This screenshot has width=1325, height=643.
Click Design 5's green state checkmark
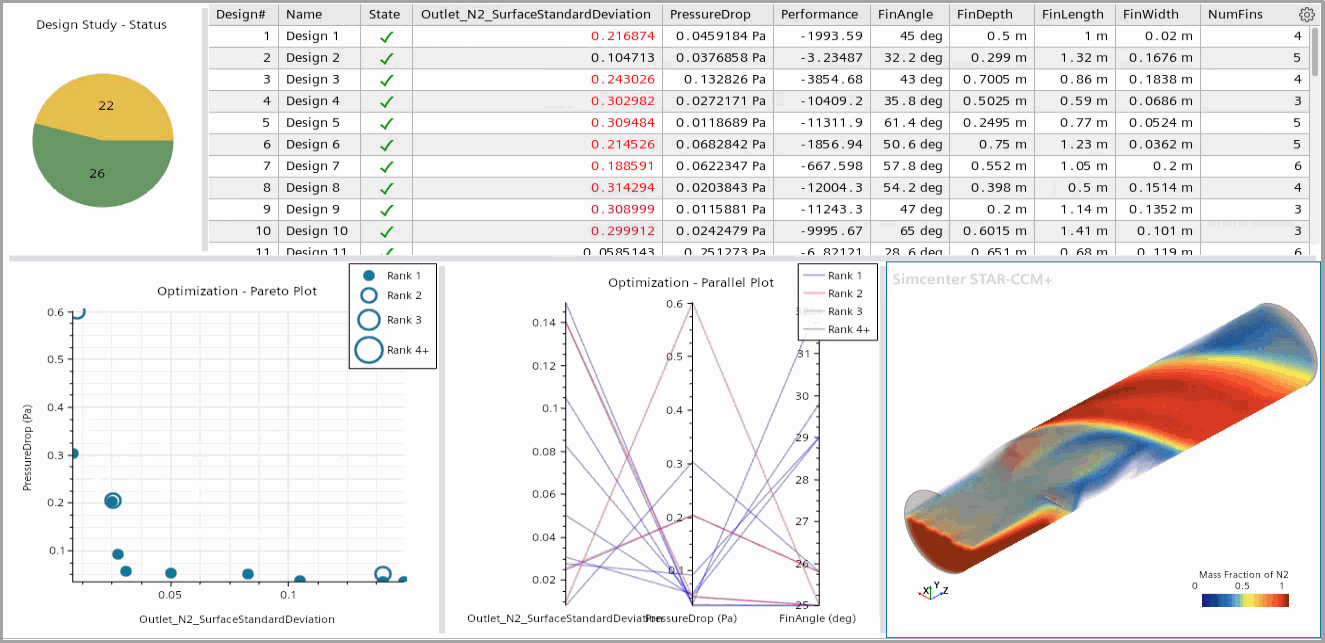[x=387, y=123]
